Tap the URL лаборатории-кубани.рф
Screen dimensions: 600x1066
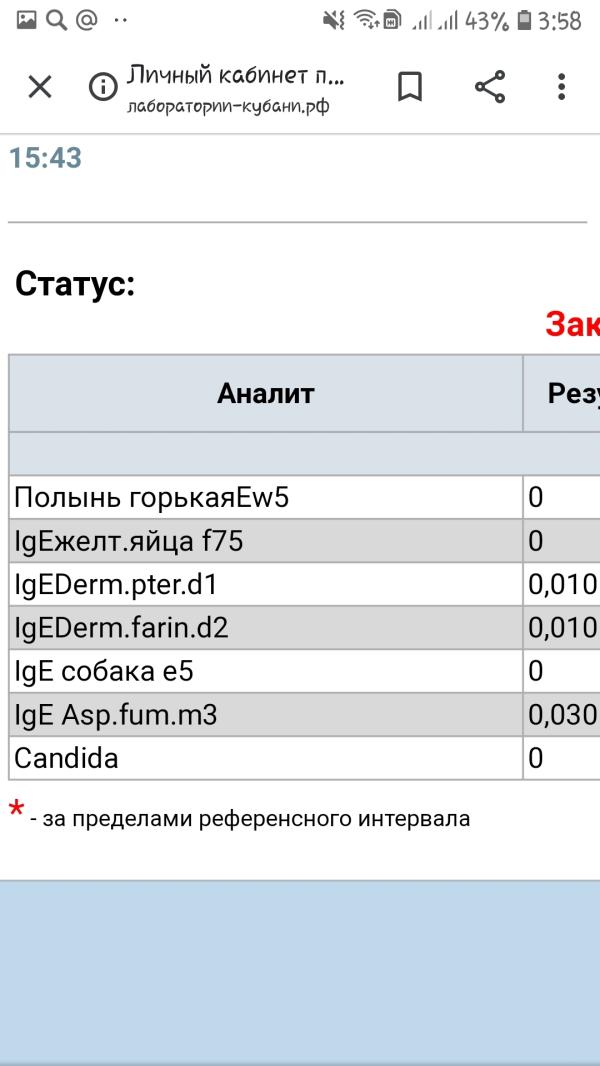pos(228,107)
